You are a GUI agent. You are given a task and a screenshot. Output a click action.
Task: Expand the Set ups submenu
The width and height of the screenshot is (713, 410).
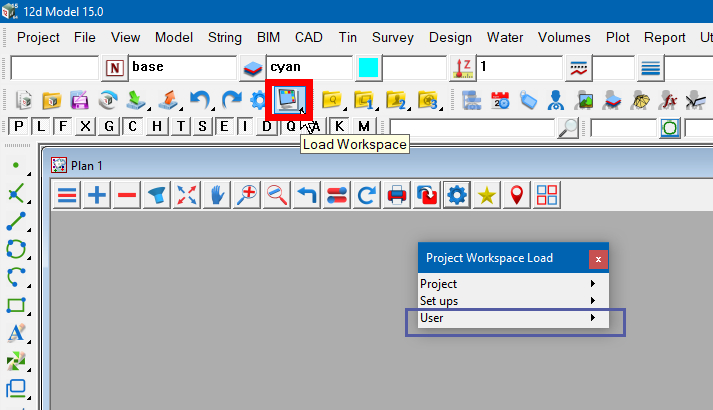coord(513,300)
